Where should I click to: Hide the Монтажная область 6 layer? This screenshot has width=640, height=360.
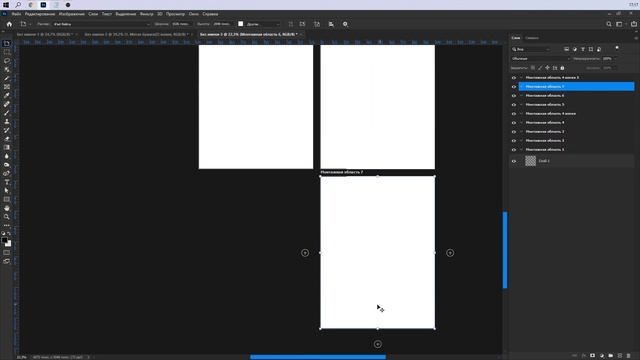[514, 96]
